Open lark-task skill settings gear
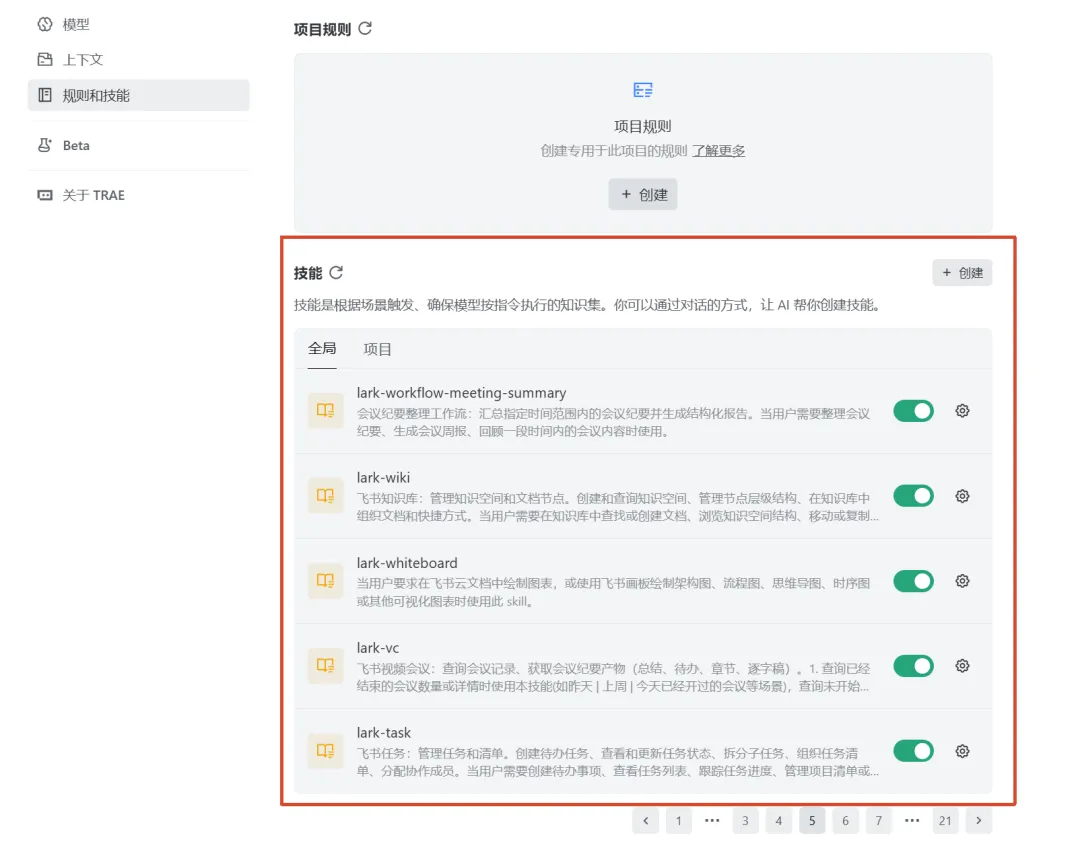The width and height of the screenshot is (1080, 850). point(962,751)
